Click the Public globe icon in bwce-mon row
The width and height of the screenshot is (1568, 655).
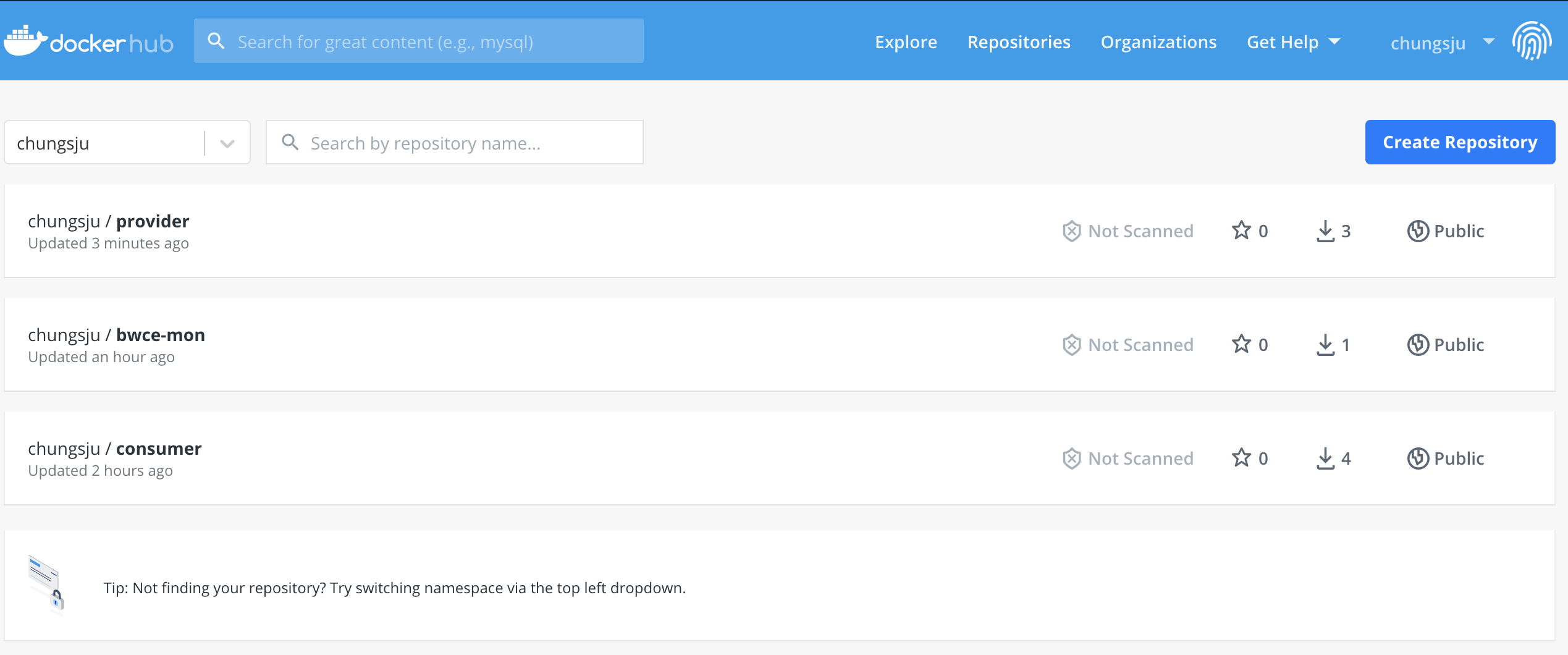point(1418,345)
